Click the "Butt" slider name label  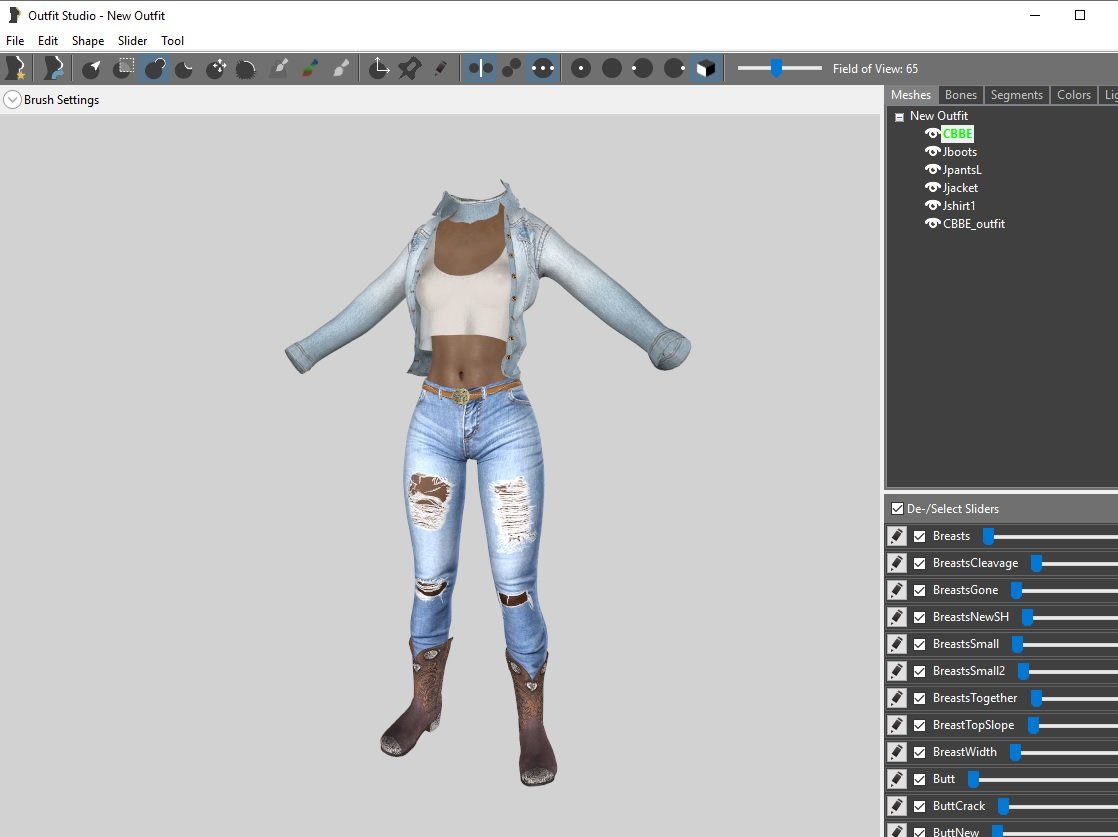point(944,779)
